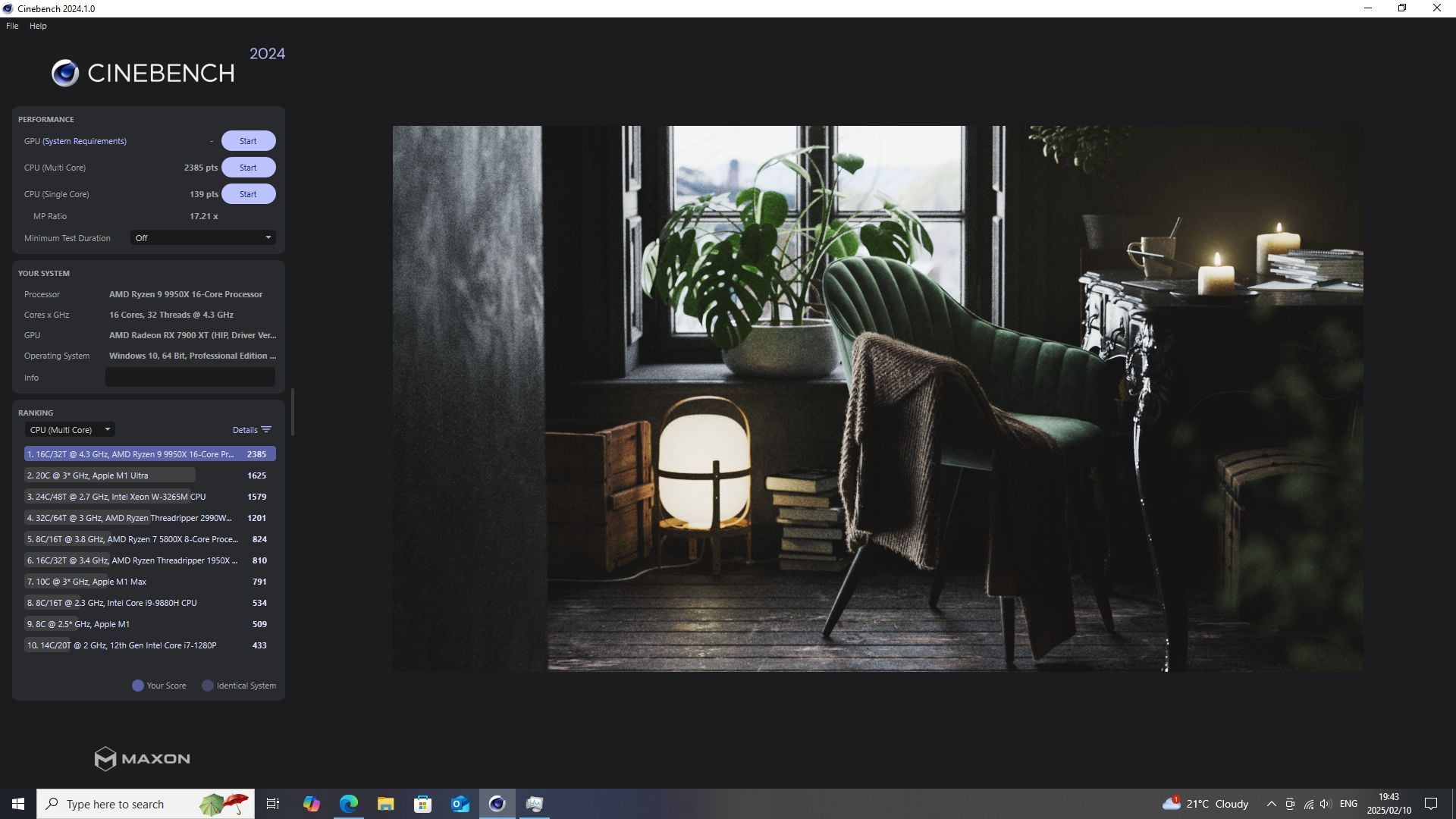Screen dimensions: 1456x819
Task: Click the Operating System value Windows 10
Action: tap(193, 356)
